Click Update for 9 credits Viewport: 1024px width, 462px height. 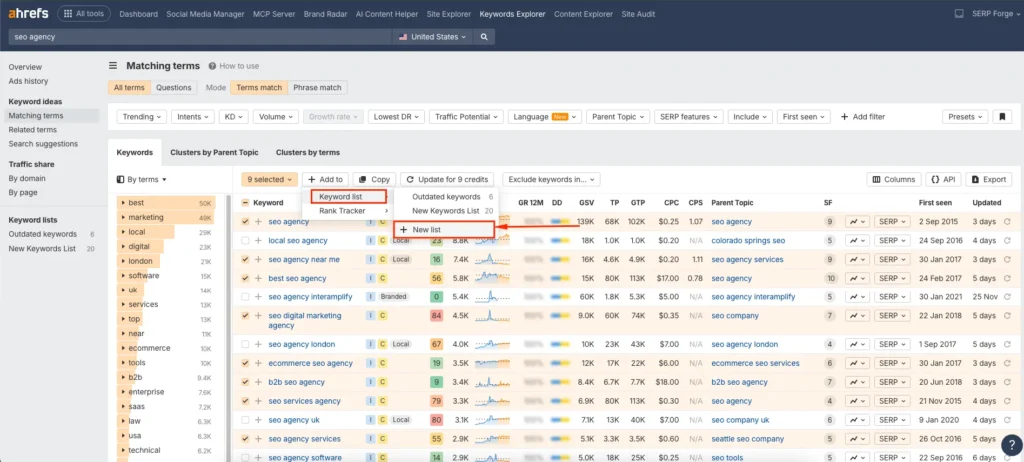(447, 179)
